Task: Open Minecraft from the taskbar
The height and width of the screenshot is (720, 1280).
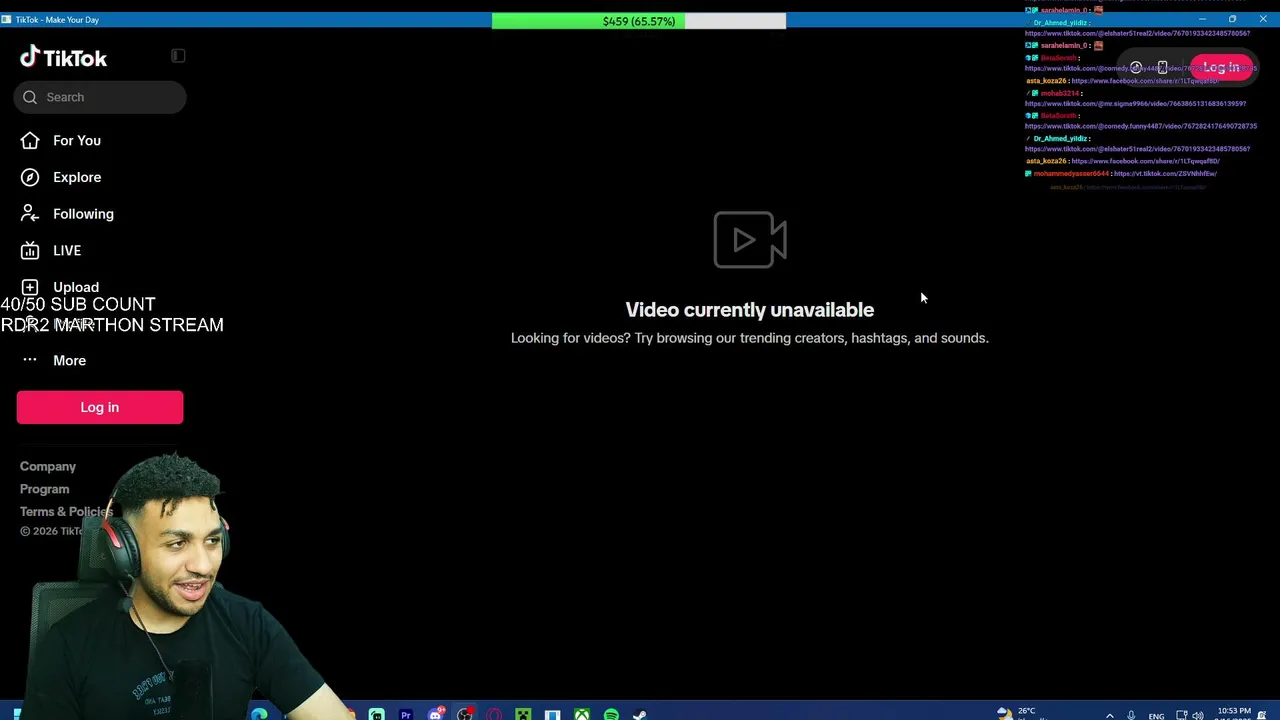Action: coord(523,714)
